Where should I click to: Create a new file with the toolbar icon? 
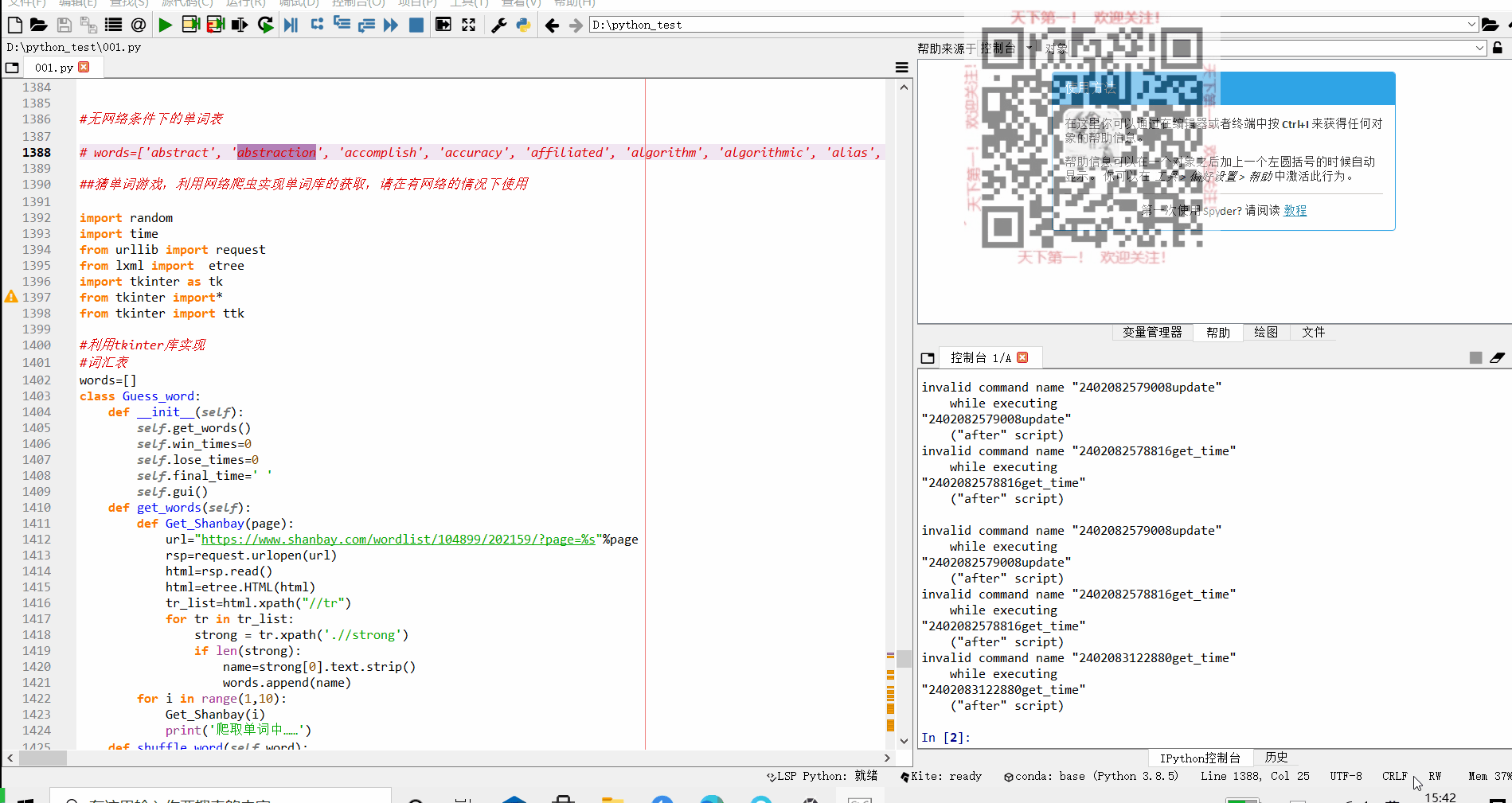point(15,25)
